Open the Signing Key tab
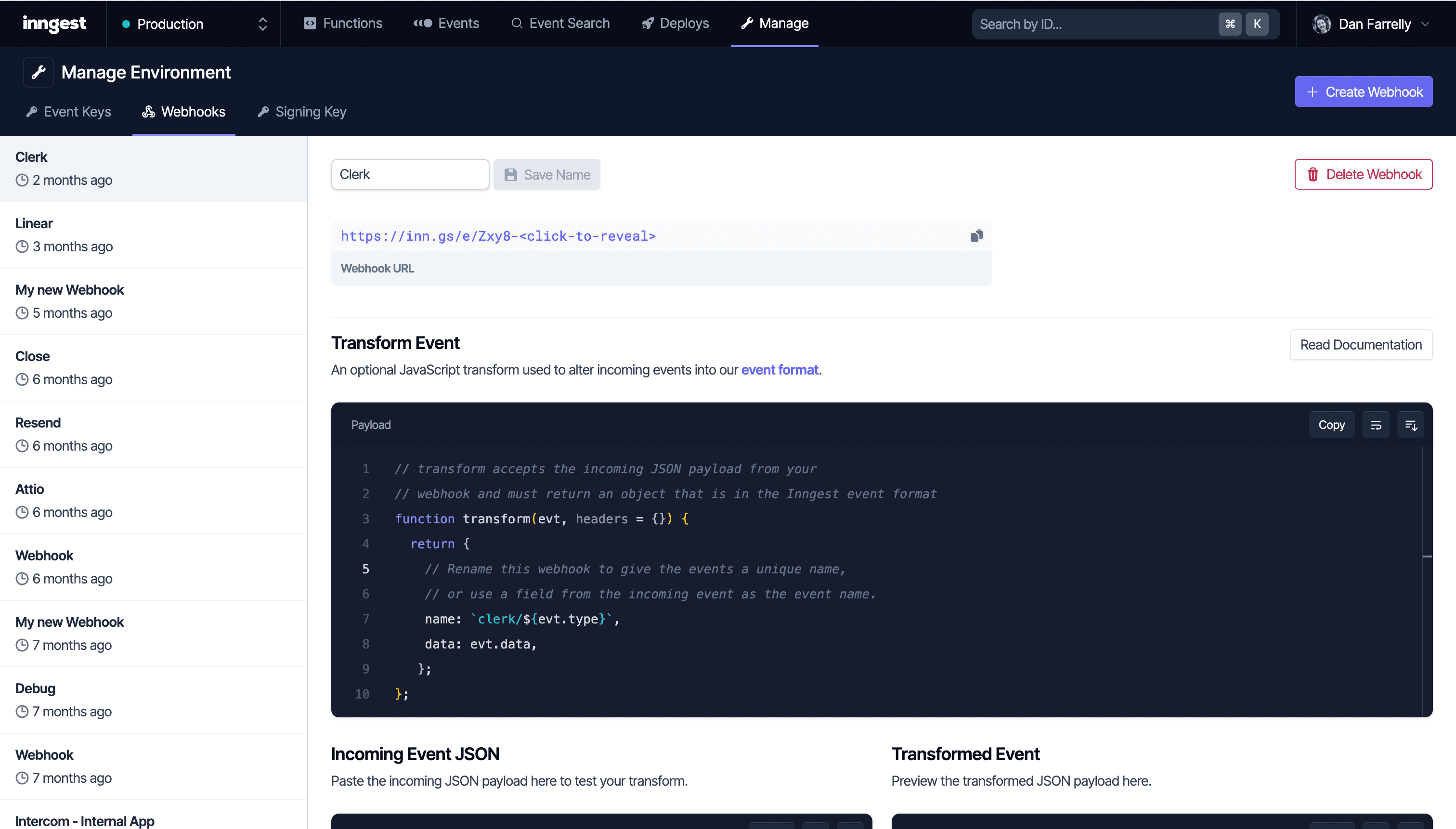The image size is (1456, 829). click(x=301, y=112)
